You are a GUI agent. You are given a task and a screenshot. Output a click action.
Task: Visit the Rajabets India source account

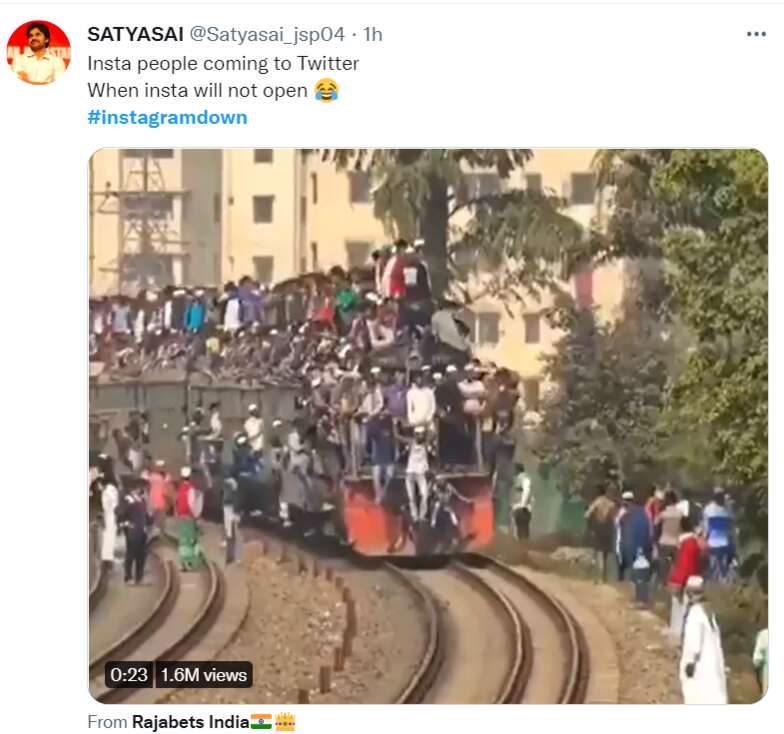pyautogui.click(x=190, y=722)
